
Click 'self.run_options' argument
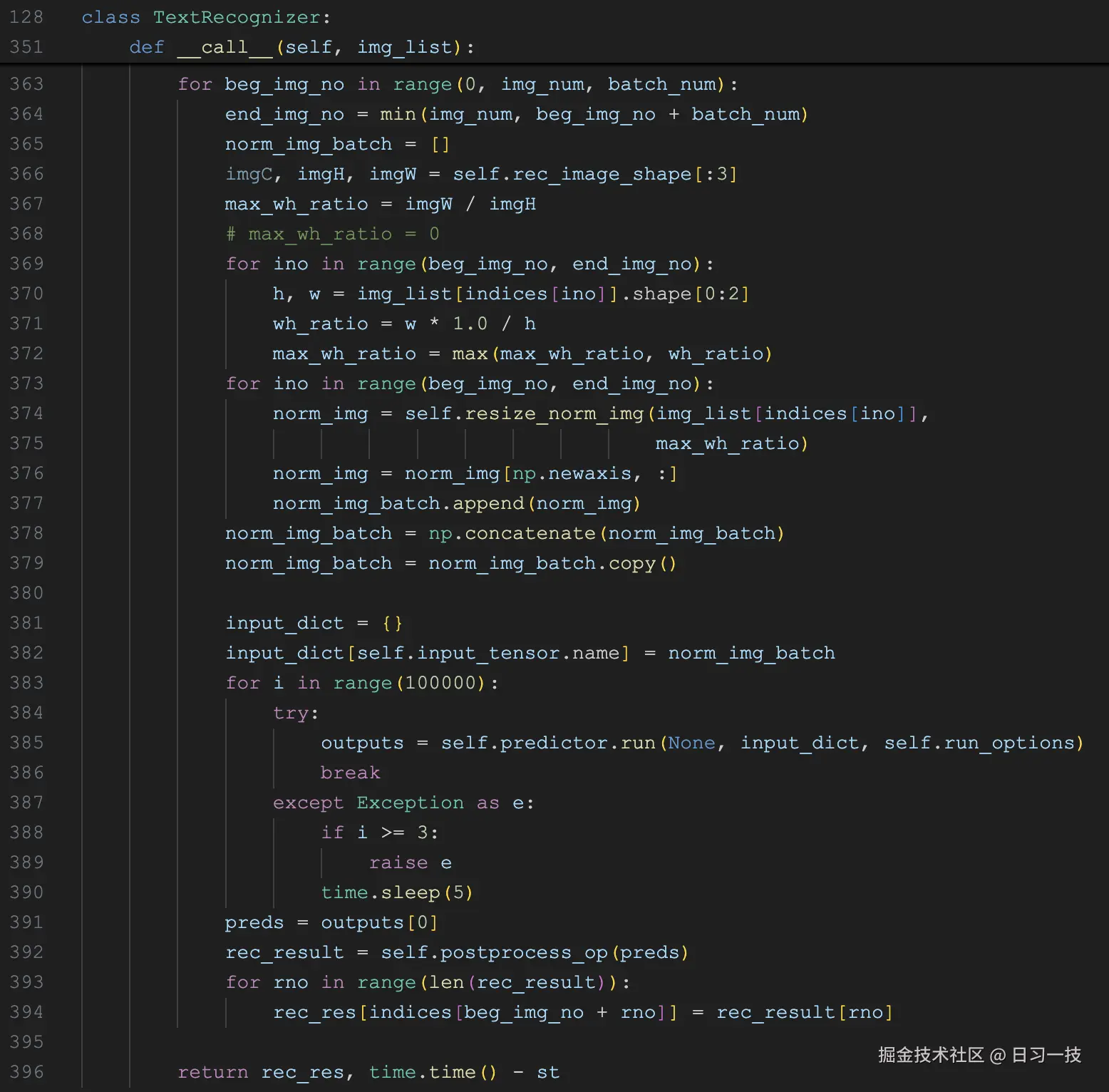pos(979,743)
